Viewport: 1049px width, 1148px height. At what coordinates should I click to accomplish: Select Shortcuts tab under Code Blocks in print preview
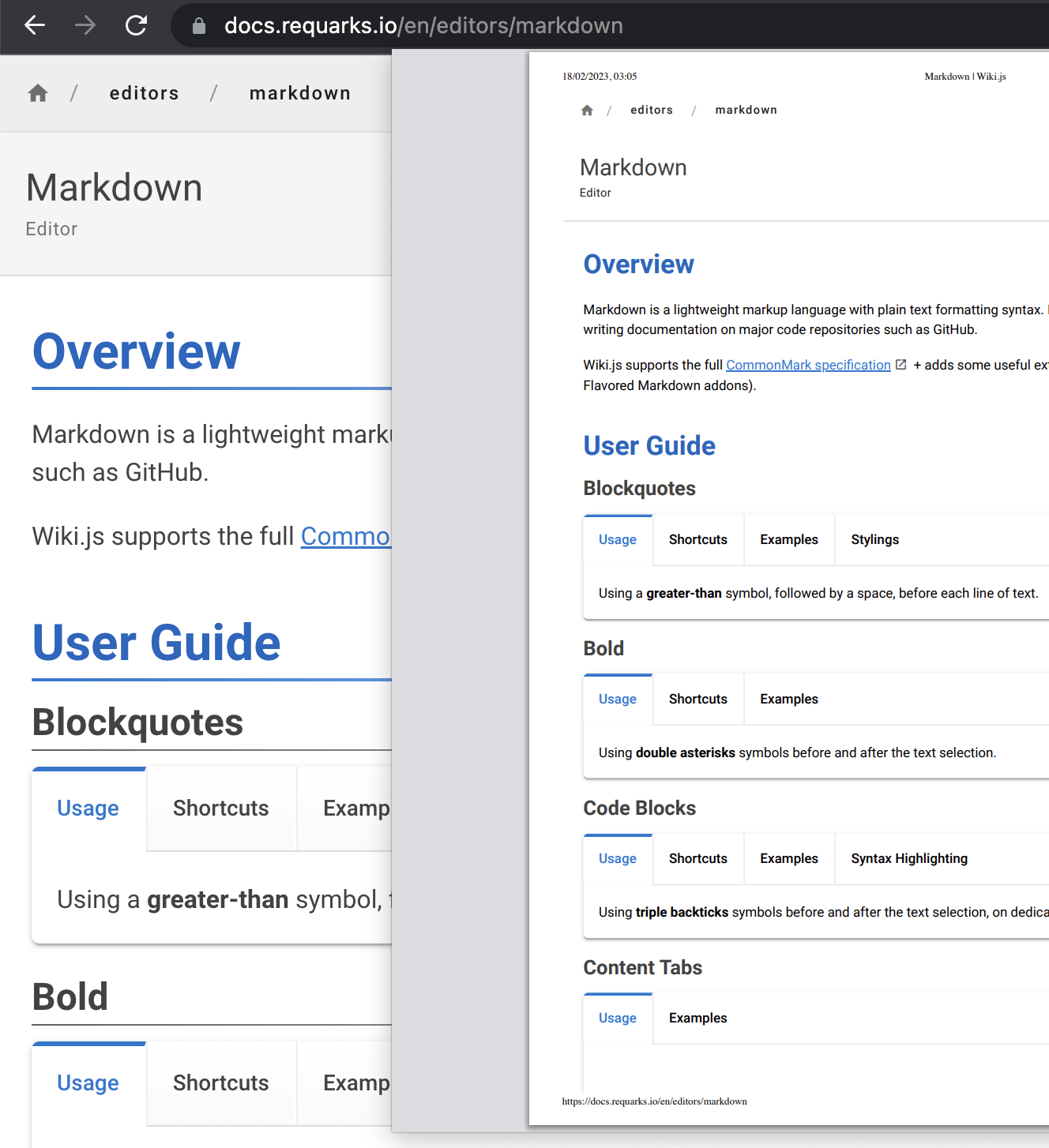coord(698,859)
